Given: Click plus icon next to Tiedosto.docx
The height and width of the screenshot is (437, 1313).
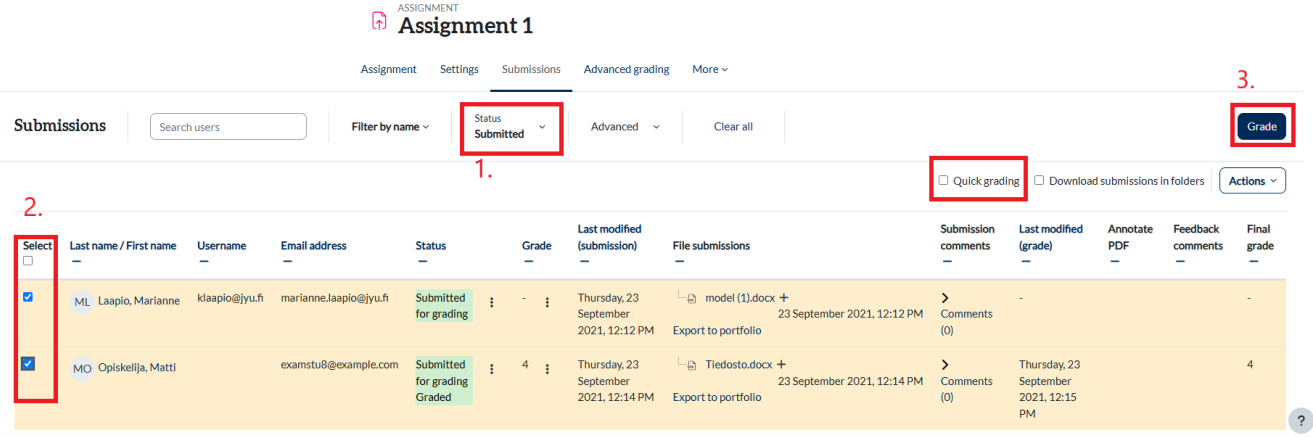Looking at the screenshot, I should [781, 364].
